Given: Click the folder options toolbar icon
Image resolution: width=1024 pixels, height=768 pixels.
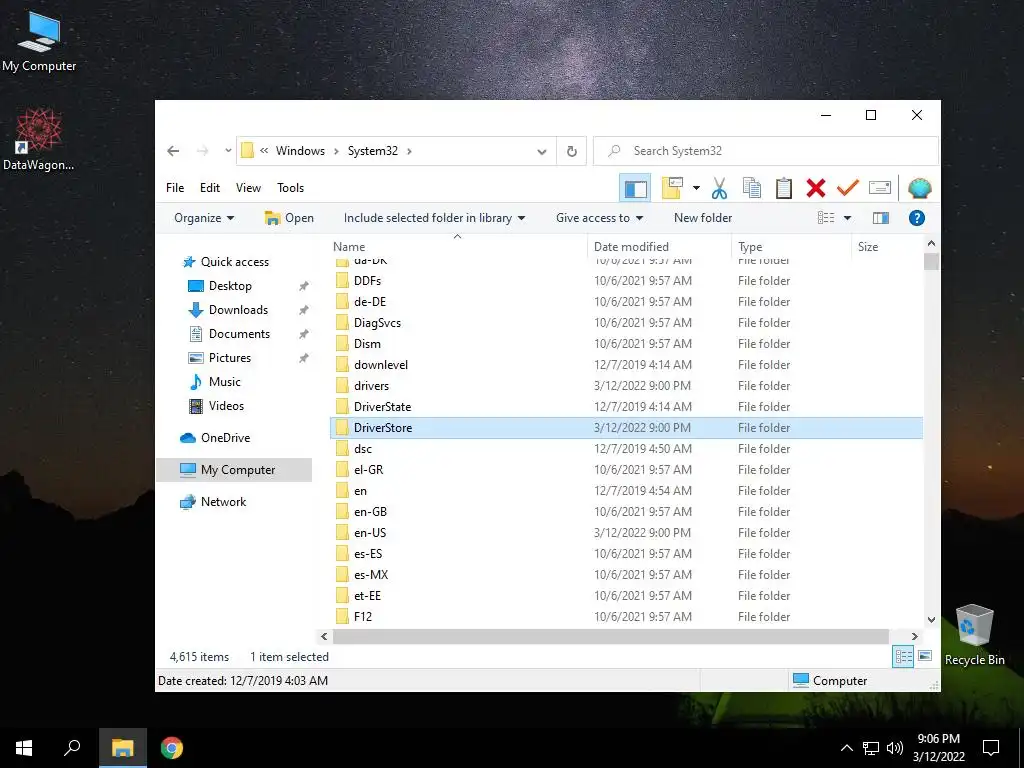Looking at the screenshot, I should click(x=672, y=189).
